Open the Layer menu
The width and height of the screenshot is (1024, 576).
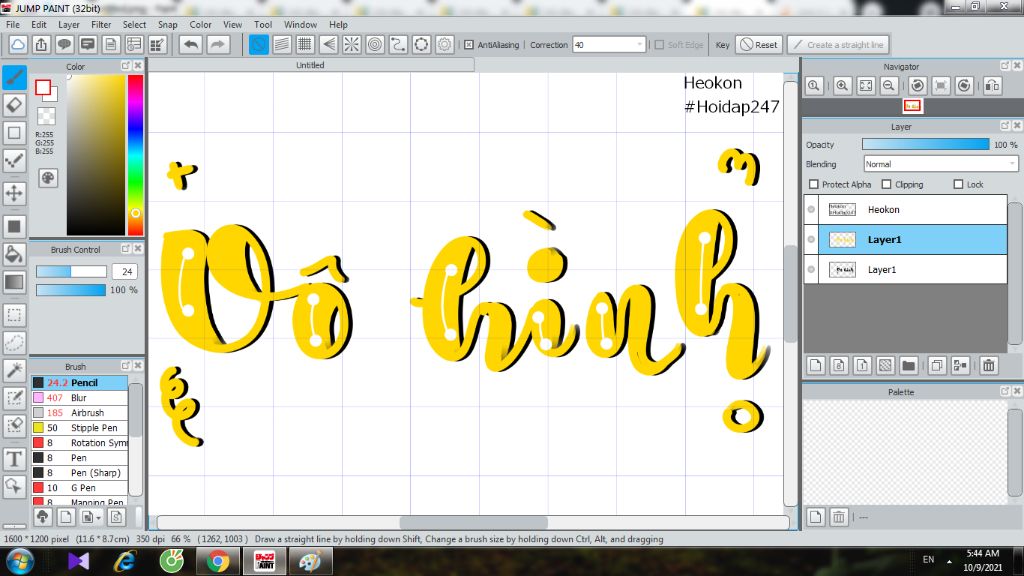tap(69, 24)
